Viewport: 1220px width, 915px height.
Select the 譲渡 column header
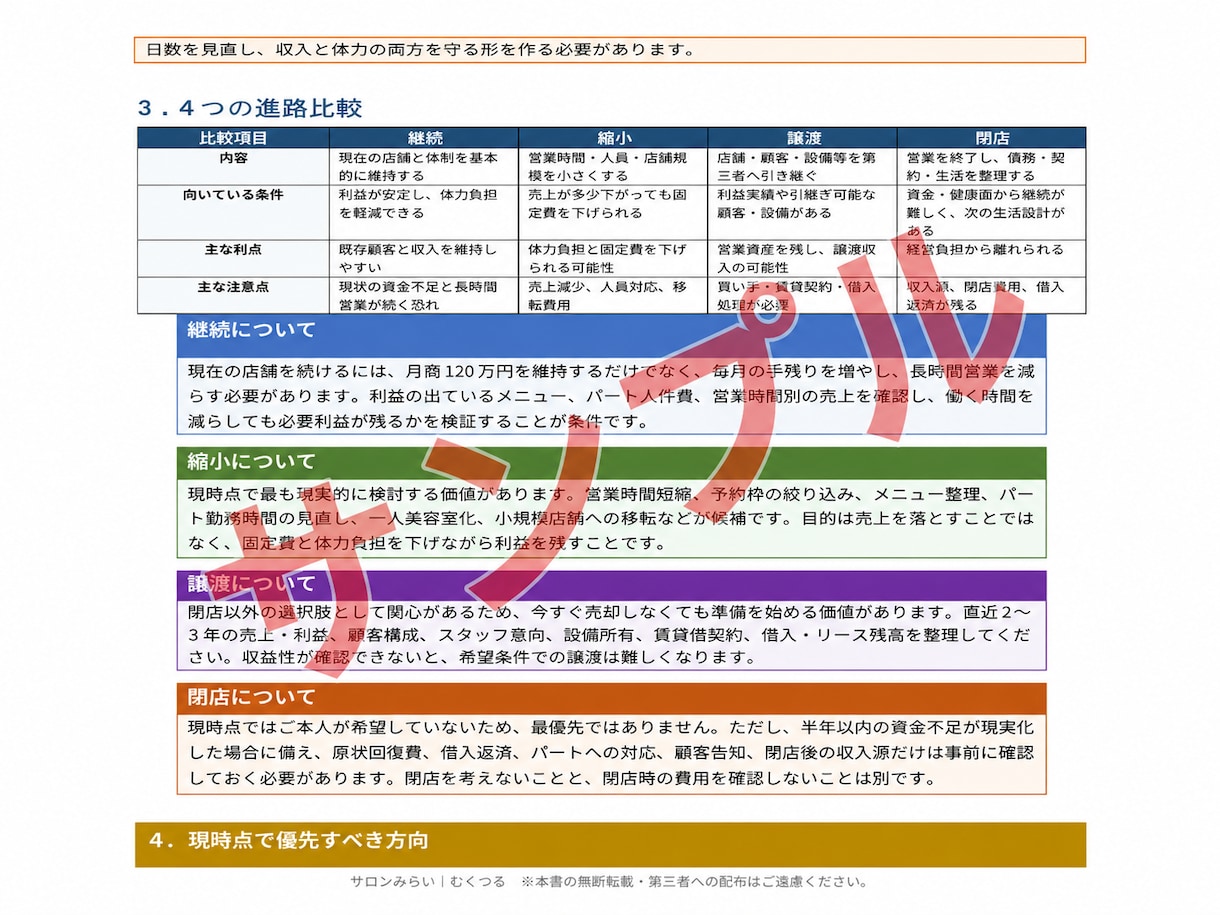click(x=802, y=138)
